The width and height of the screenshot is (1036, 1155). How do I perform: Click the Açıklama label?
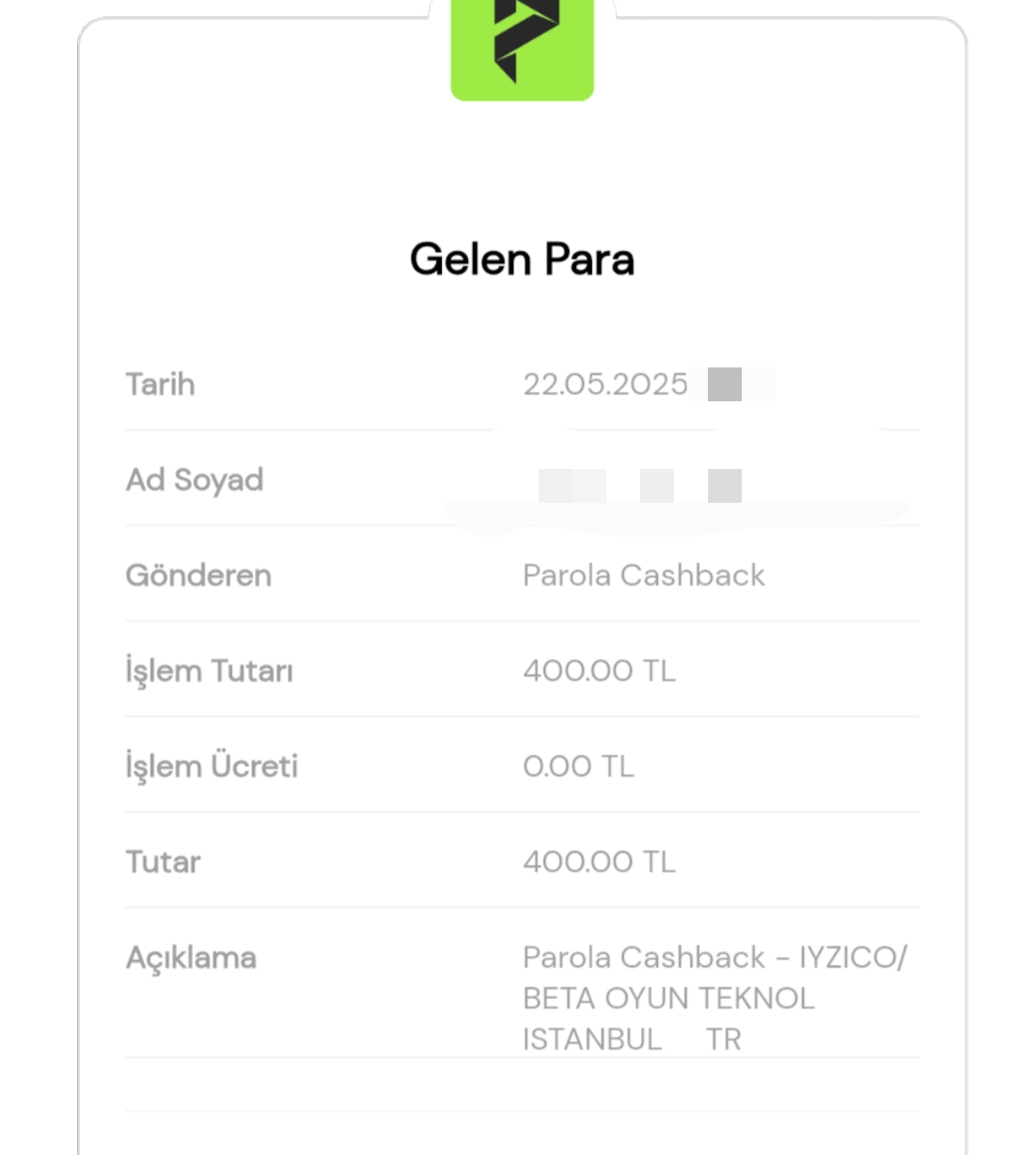point(192,959)
